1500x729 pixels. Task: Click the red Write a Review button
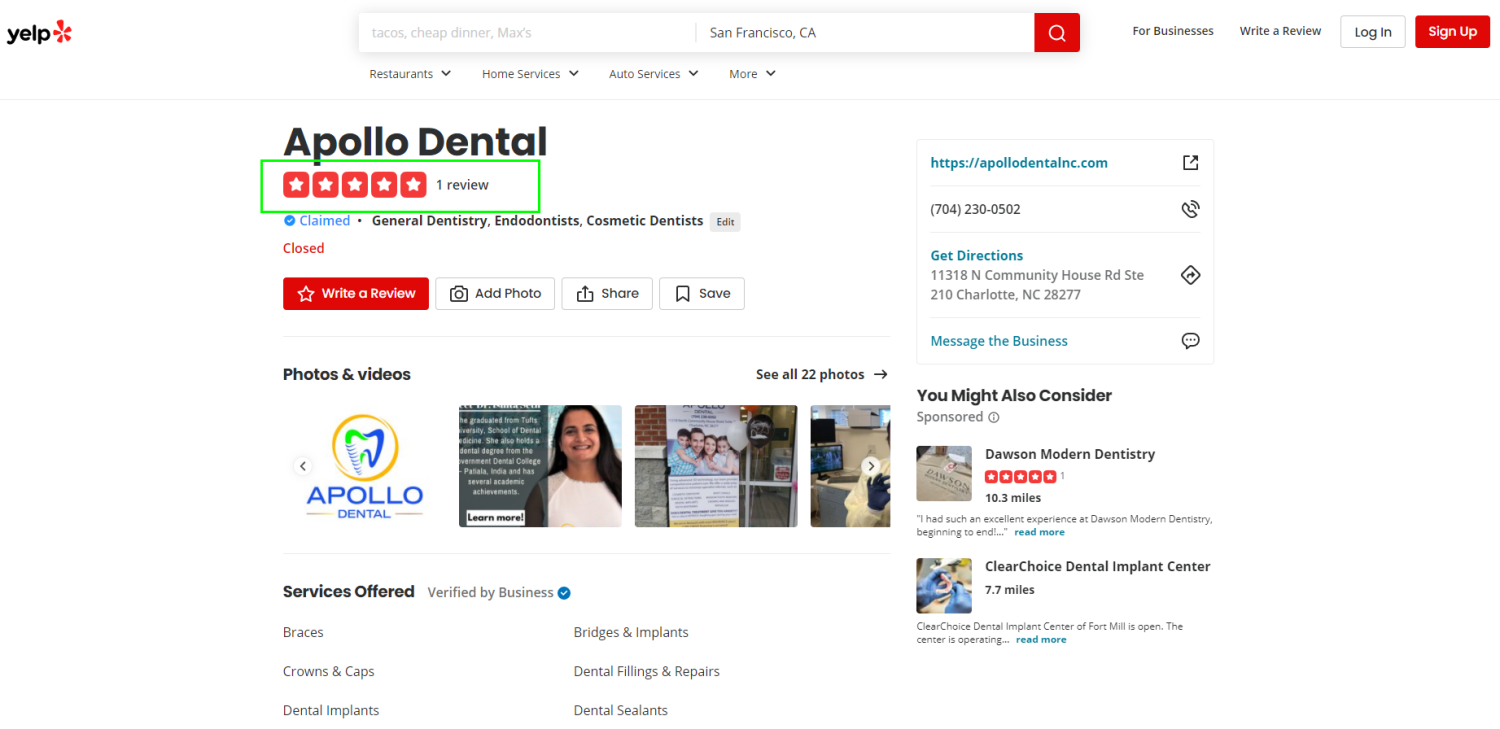click(356, 294)
